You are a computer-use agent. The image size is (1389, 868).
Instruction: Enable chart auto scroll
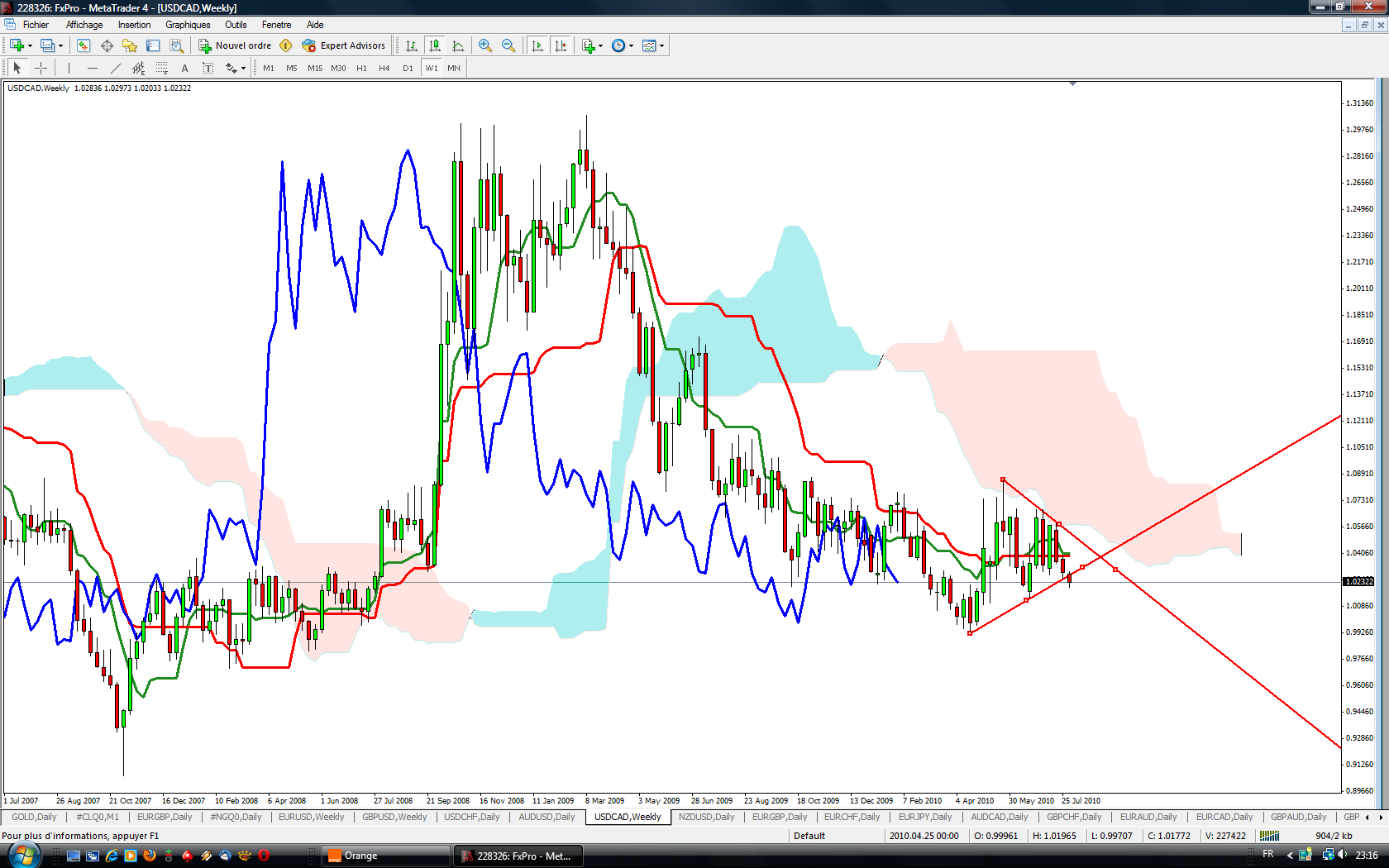(537, 45)
